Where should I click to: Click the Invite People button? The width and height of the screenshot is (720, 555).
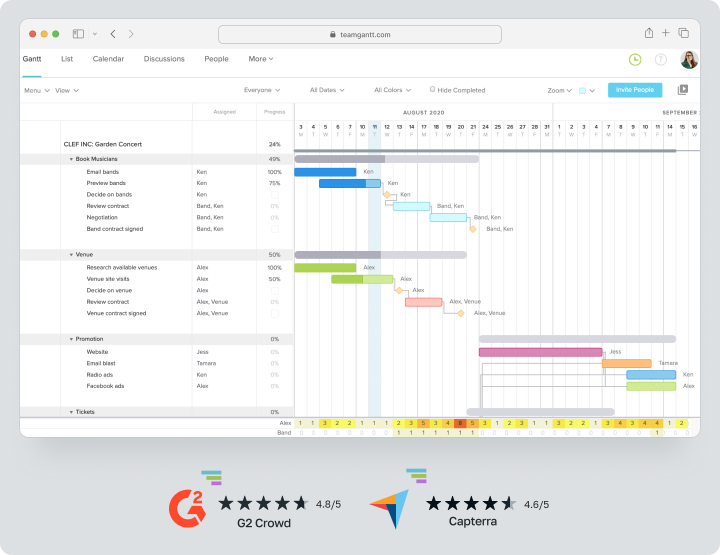pos(635,90)
